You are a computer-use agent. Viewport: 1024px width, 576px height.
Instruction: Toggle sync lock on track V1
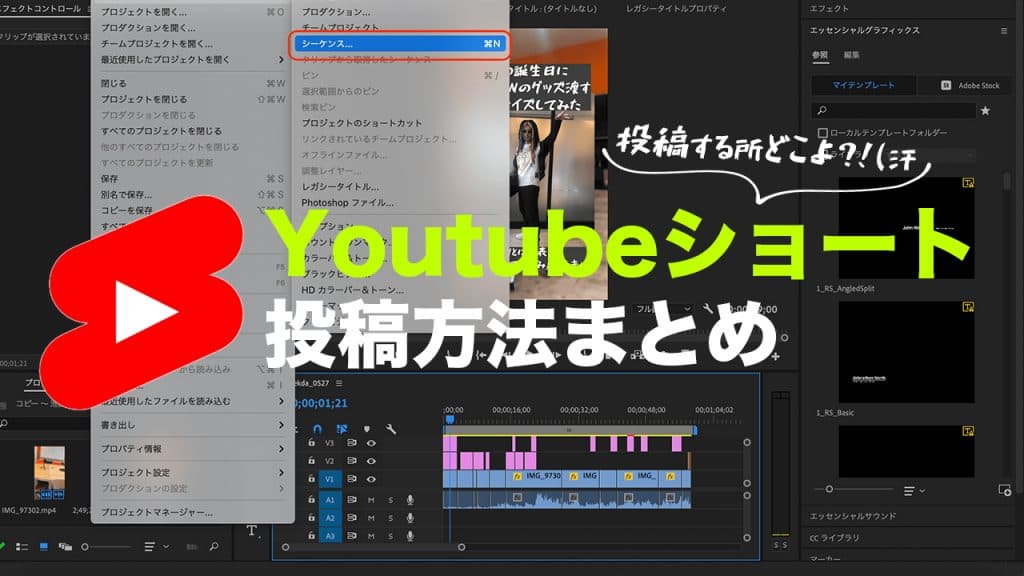[352, 479]
